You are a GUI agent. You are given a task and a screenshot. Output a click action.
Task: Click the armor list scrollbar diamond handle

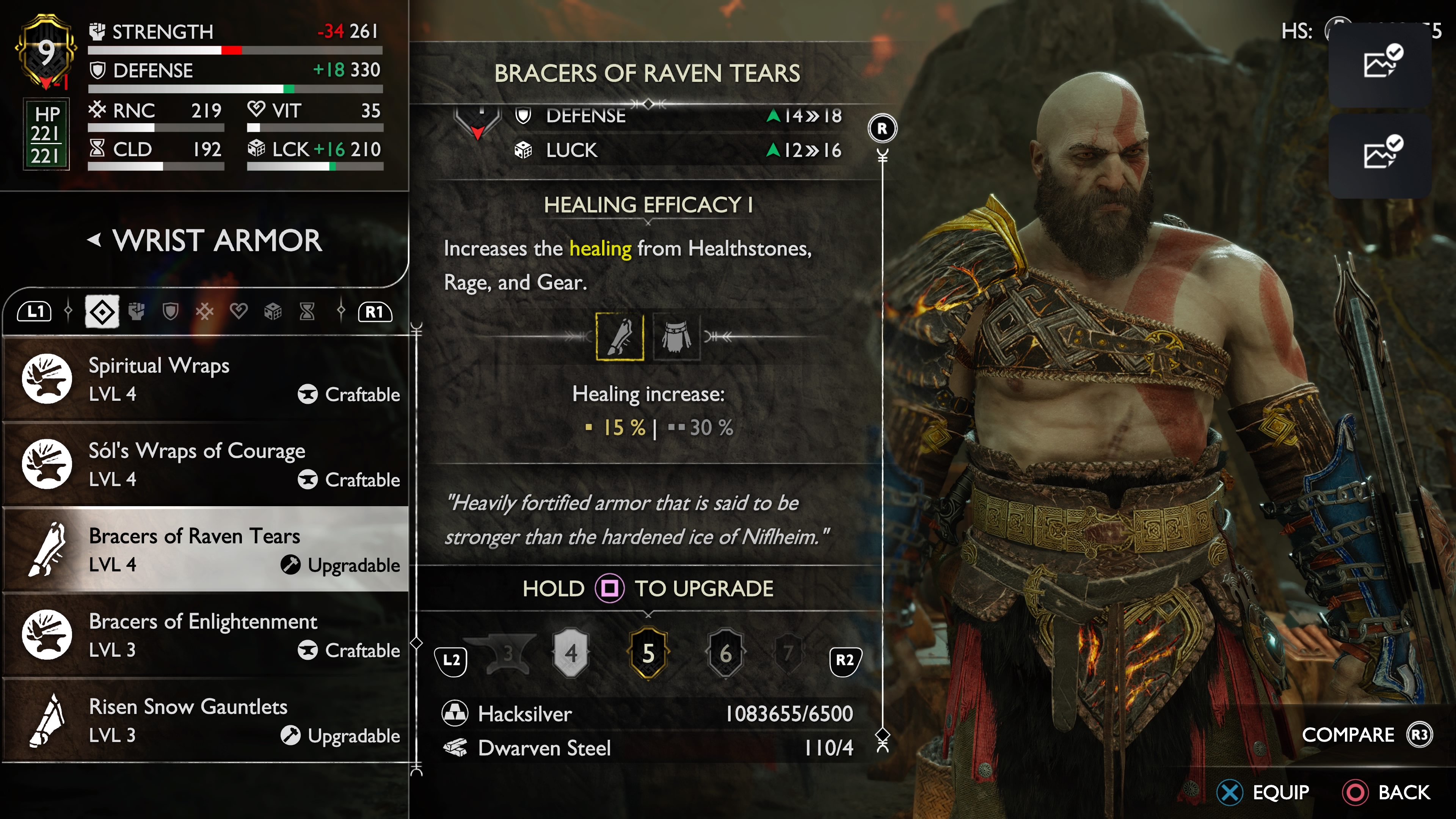pos(417,643)
